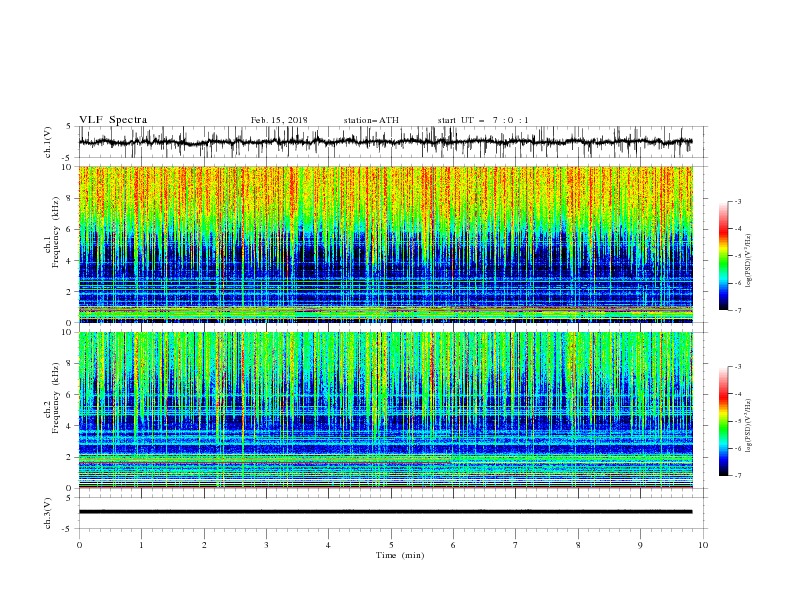This screenshot has width=792, height=612.
Task: Click the 'start UT = 7 :0 :1' text
Action: coord(483,120)
